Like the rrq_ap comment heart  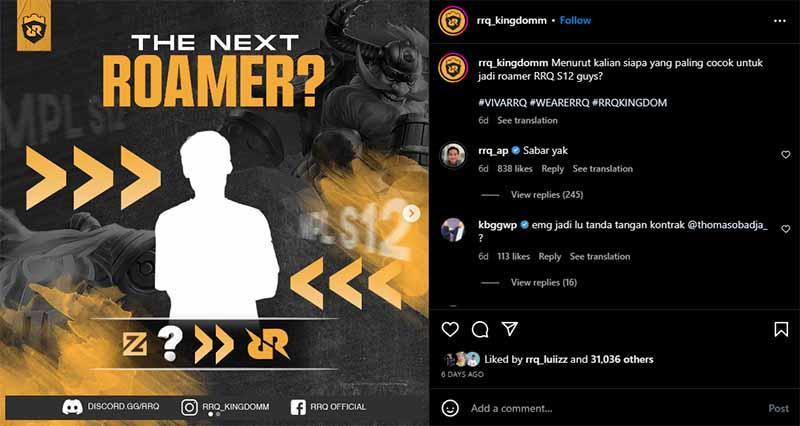click(786, 155)
